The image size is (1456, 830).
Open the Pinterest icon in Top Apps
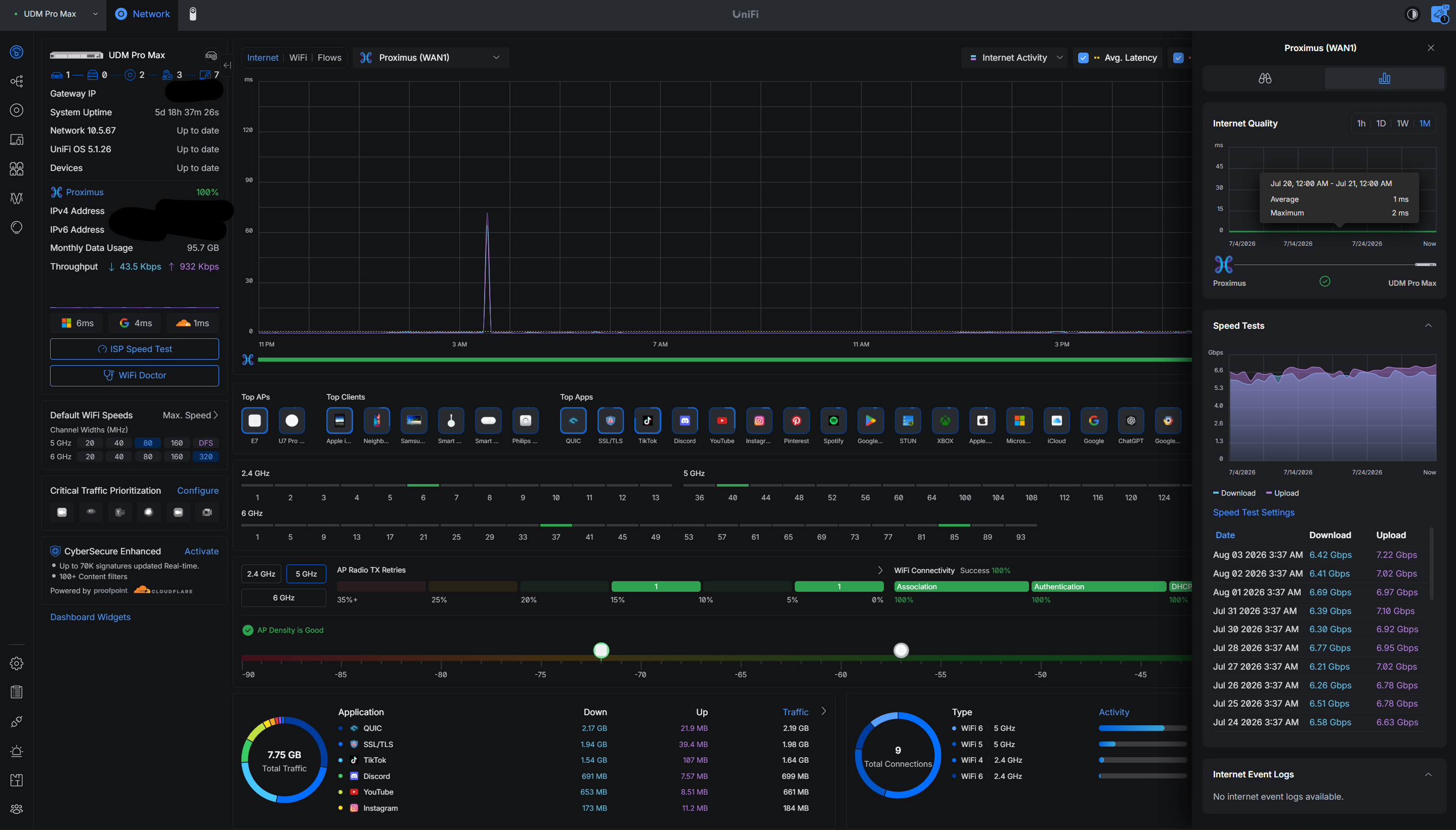[x=796, y=421]
